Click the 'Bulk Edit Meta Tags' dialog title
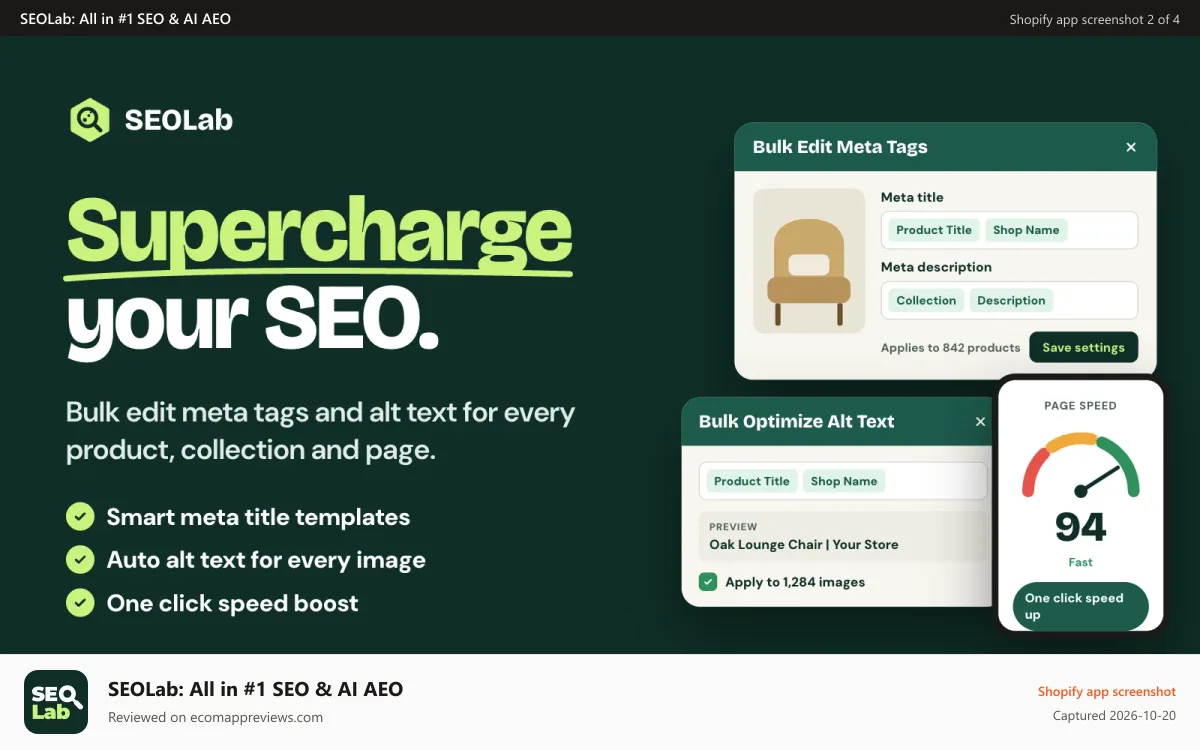Viewport: 1200px width, 750px height. click(840, 147)
